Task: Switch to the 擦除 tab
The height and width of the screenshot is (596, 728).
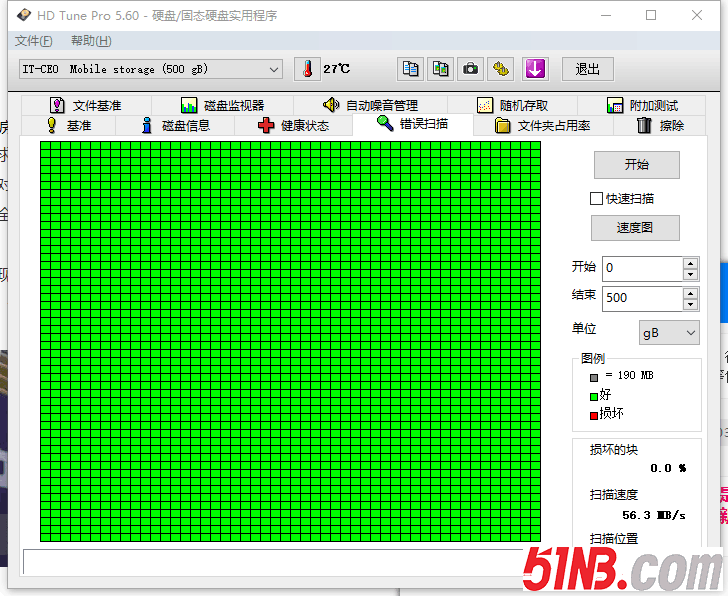Action: click(660, 125)
